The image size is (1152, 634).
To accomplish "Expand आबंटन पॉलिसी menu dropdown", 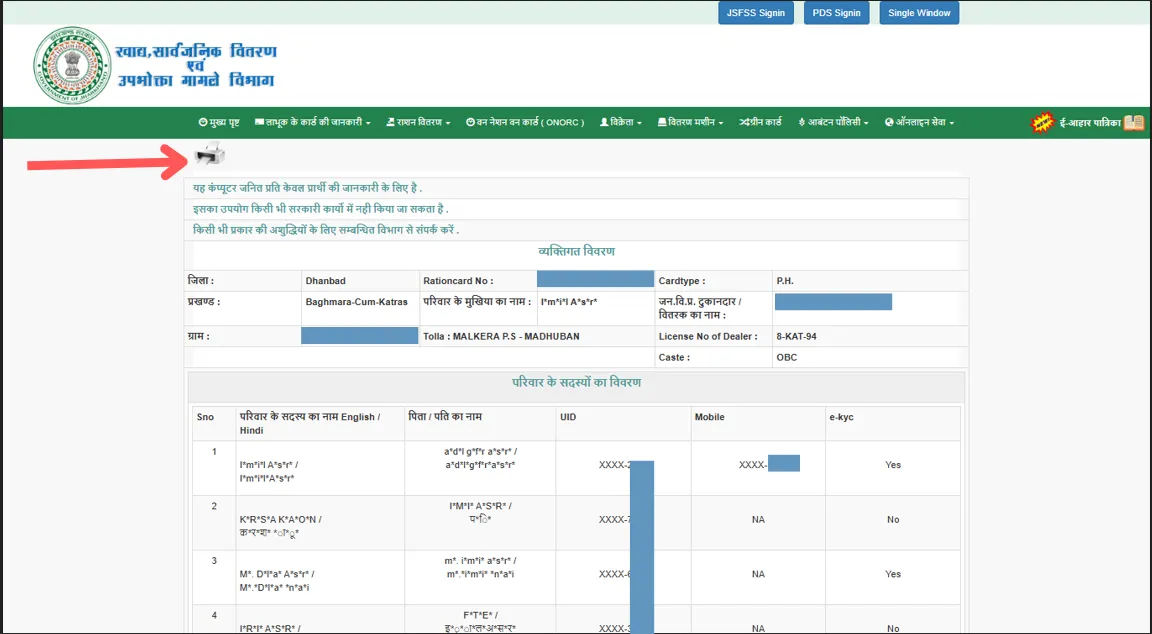I will (833, 123).
